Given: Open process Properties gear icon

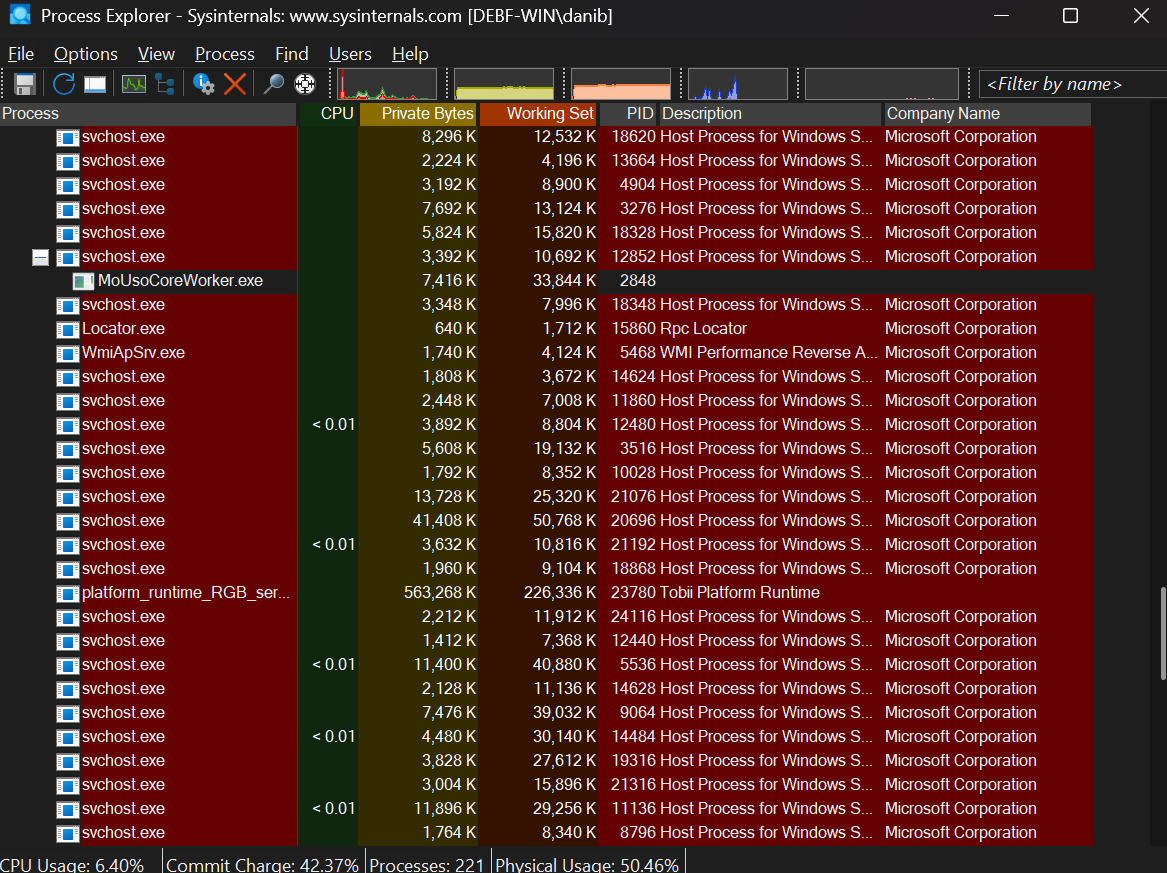Looking at the screenshot, I should [205, 84].
